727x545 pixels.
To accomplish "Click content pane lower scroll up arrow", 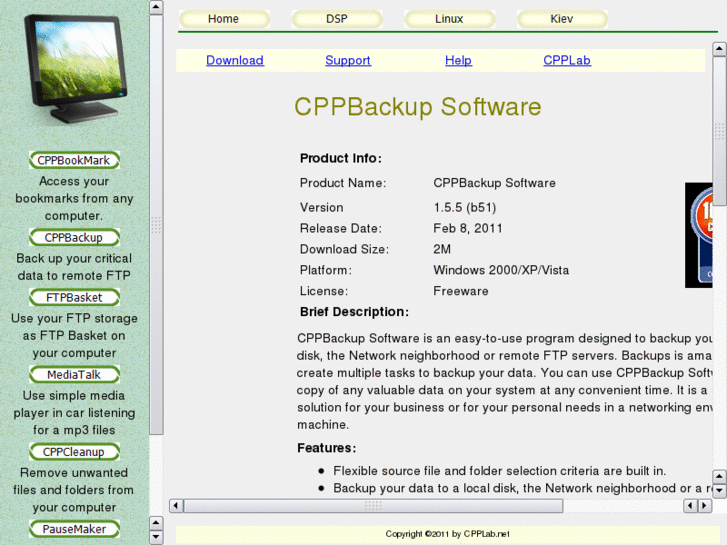I will pyautogui.click(x=719, y=476).
